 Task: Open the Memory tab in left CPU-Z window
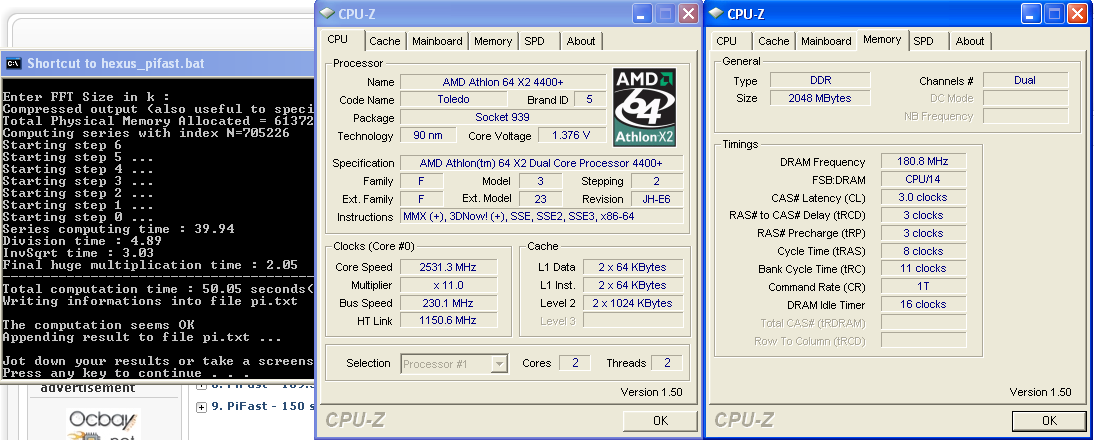(x=493, y=41)
